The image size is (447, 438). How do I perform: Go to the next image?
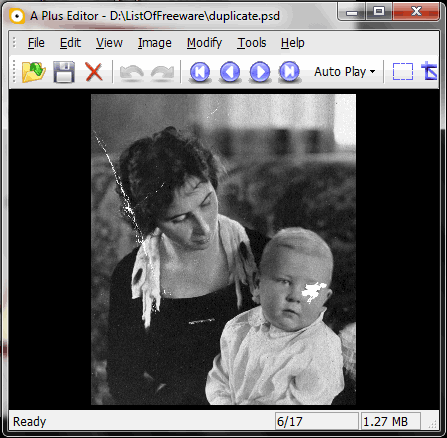point(260,72)
